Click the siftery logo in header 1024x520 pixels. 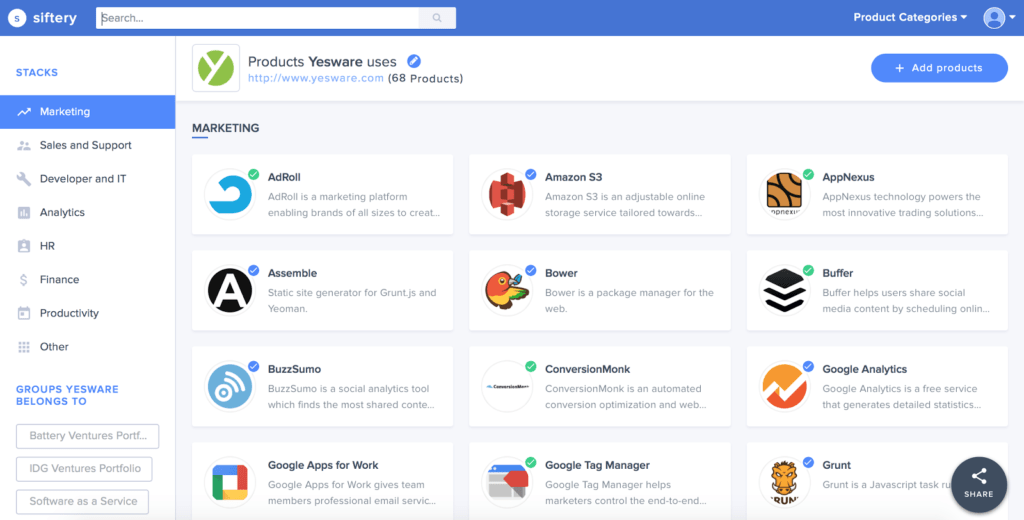tap(43, 18)
